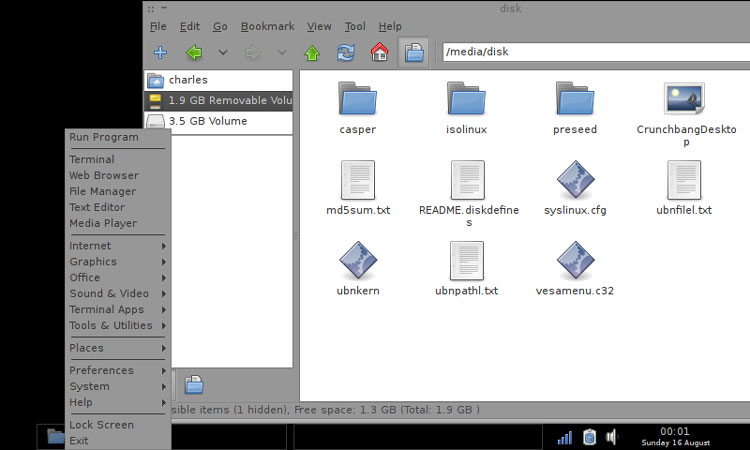Viewport: 750px width, 450px height.
Task: Launch Web Browser from the desktop menu
Action: pyautogui.click(x=118, y=176)
